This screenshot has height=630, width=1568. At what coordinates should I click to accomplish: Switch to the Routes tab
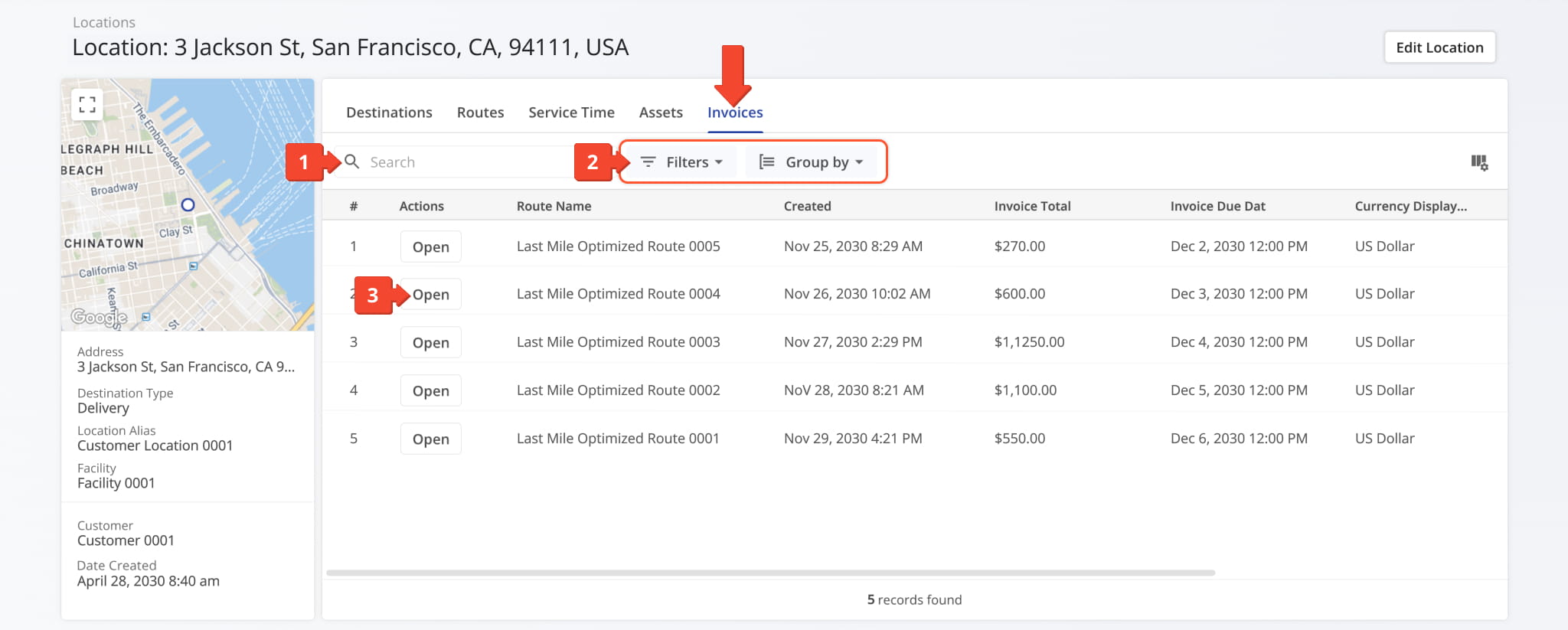480,113
